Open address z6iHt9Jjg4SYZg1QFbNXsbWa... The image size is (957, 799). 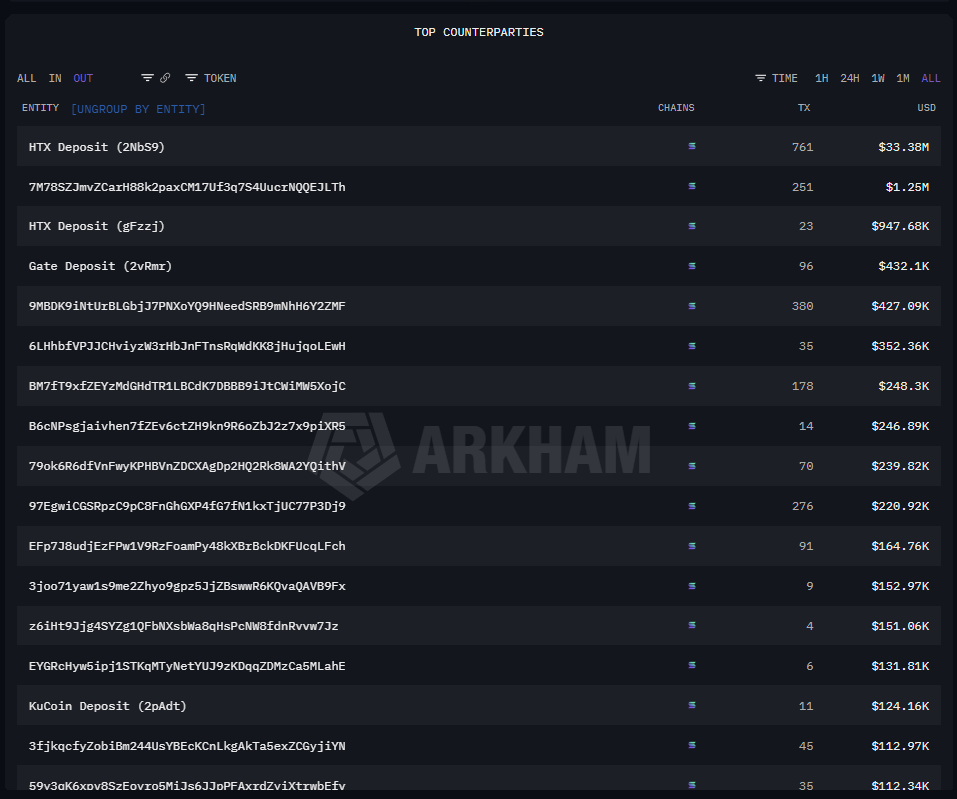pos(183,626)
